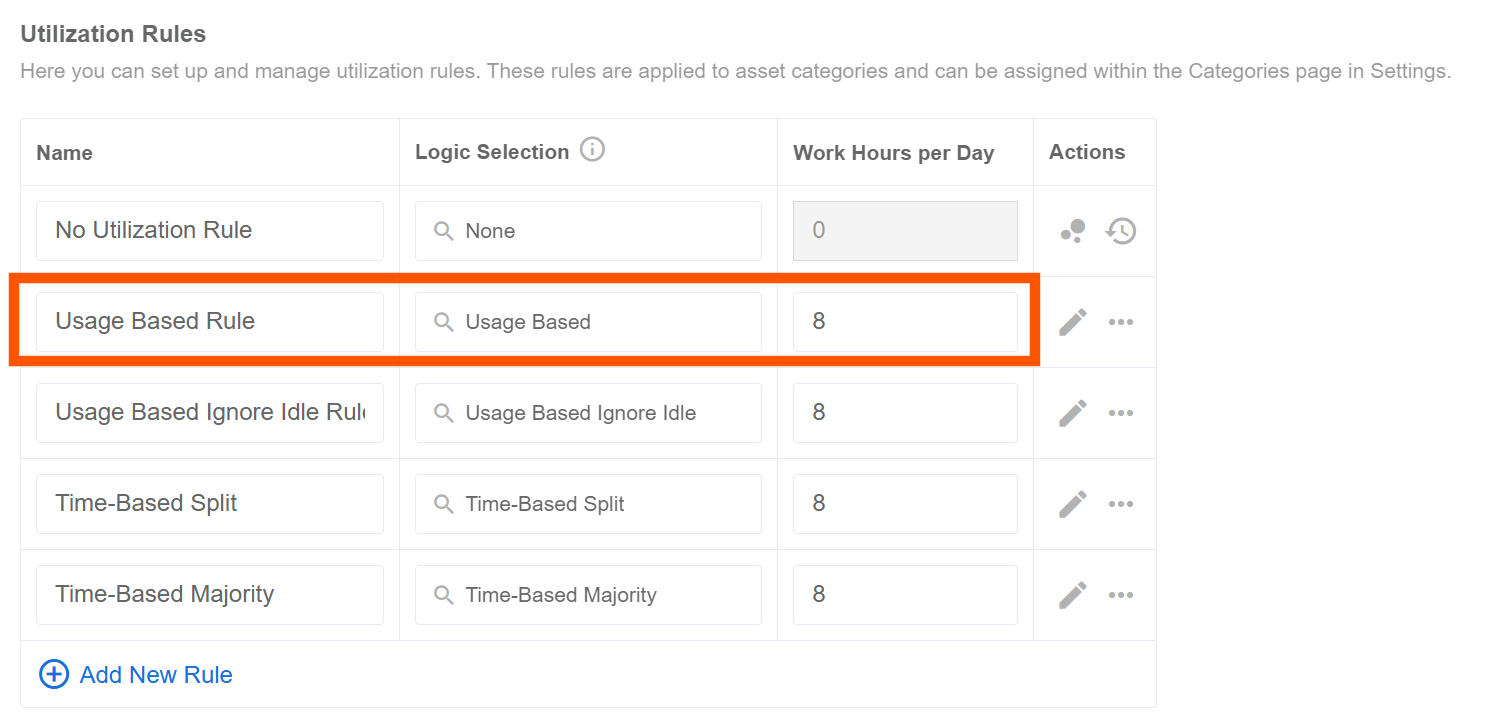Screen dimensions: 1489x723
Task: Click the Usage Based Rule name field
Action: click(210, 322)
